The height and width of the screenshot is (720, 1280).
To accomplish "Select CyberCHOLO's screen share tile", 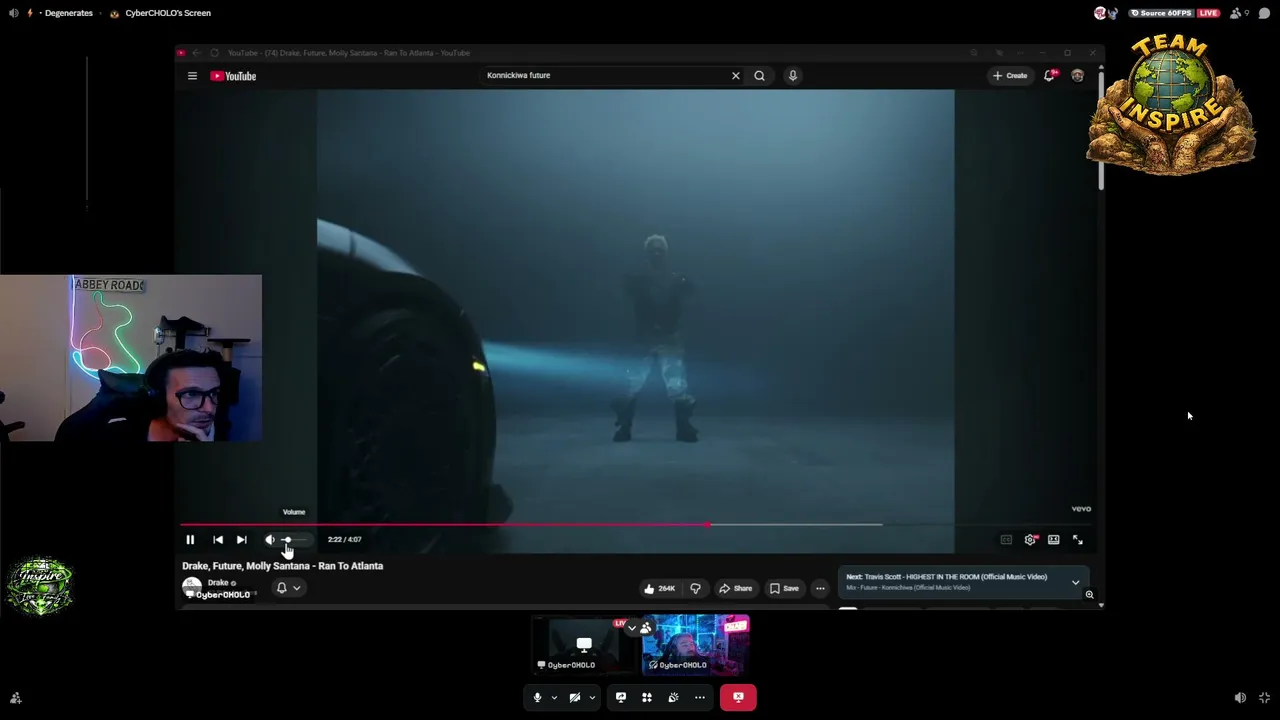I will [584, 645].
